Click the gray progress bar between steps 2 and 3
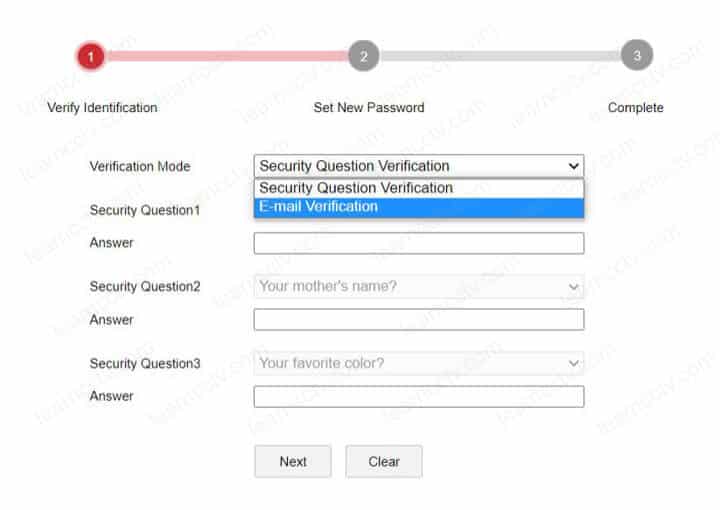 (x=499, y=56)
